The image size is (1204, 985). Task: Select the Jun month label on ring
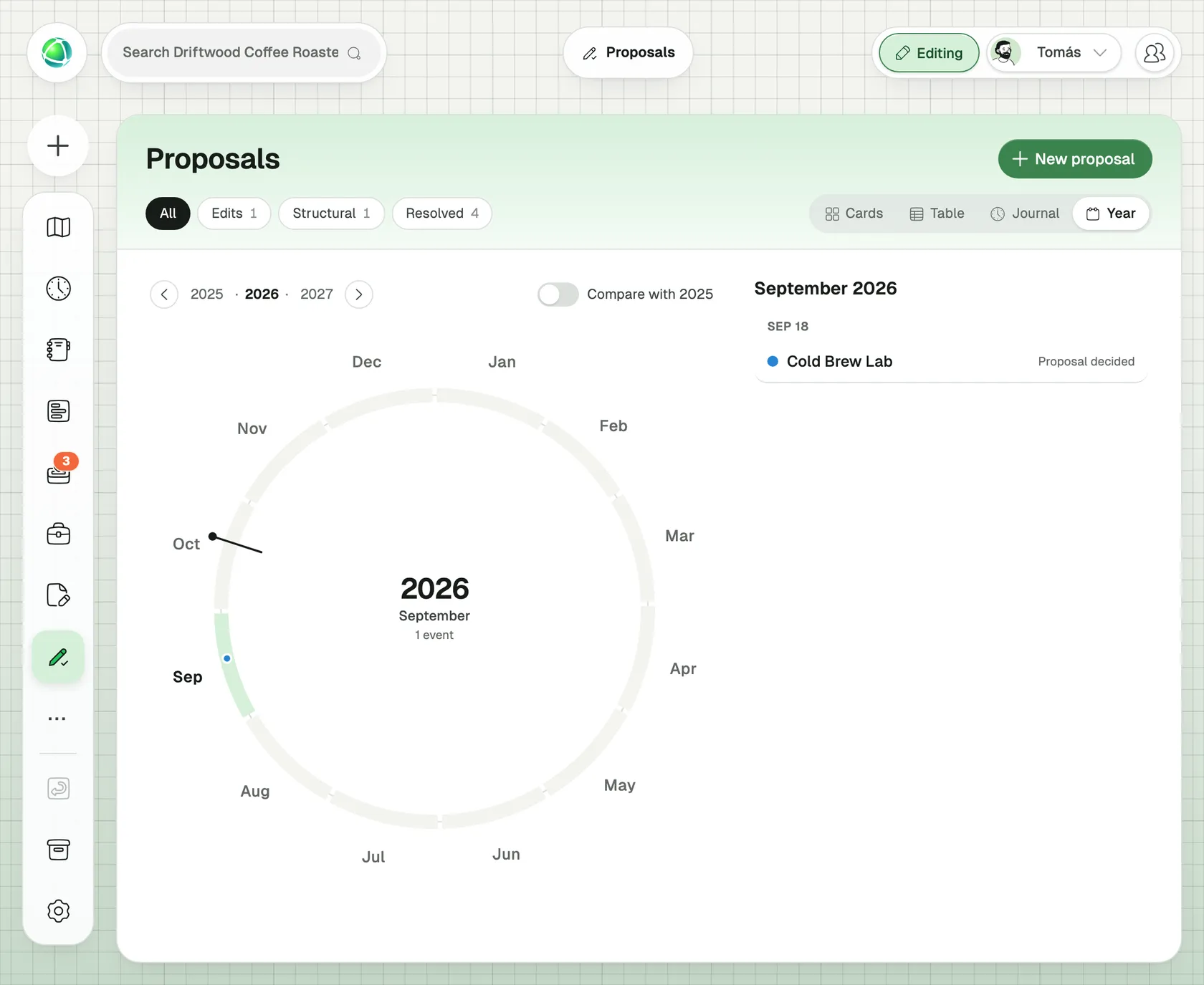point(506,854)
